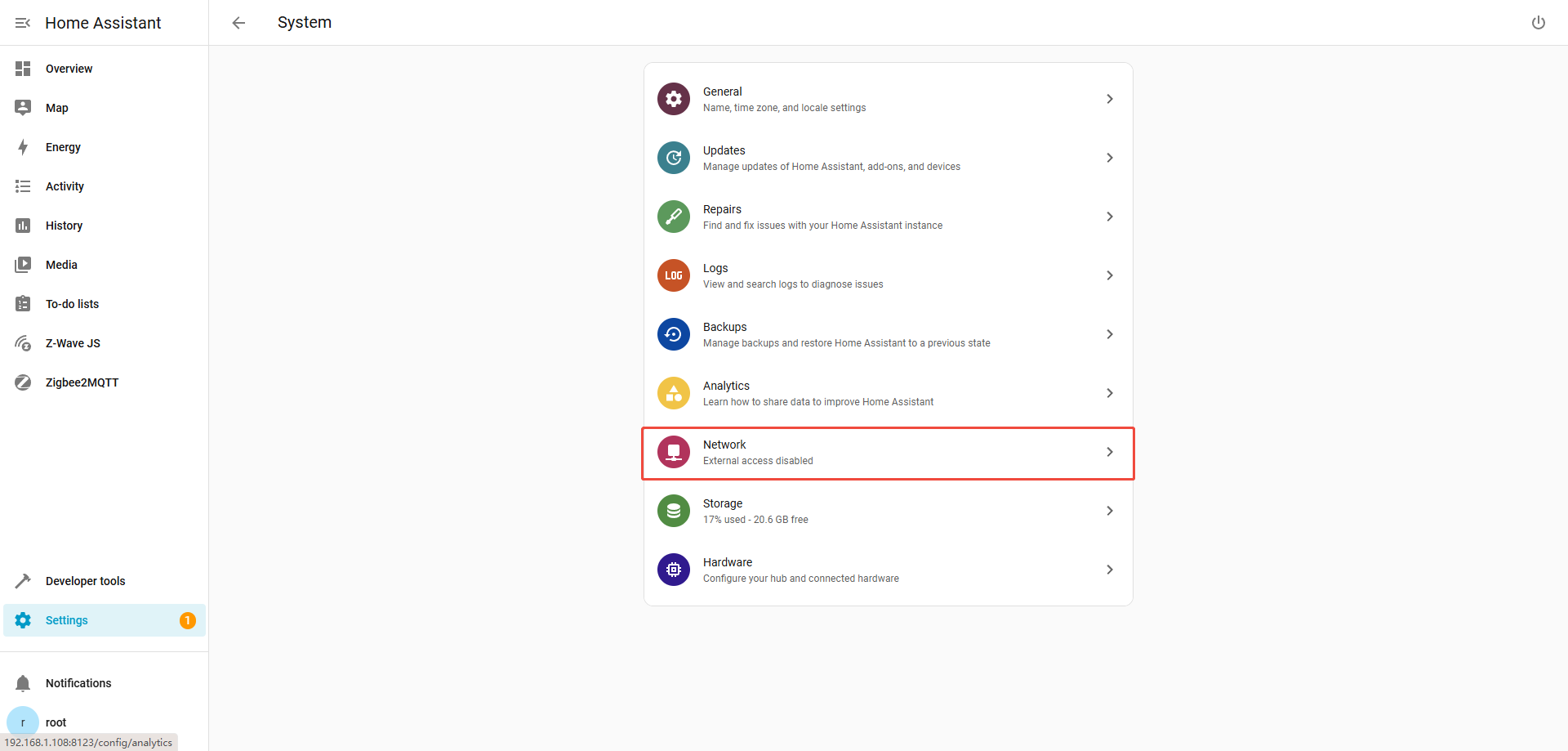This screenshot has height=751, width=1568.
Task: Click the back arrow beside System
Action: [238, 23]
